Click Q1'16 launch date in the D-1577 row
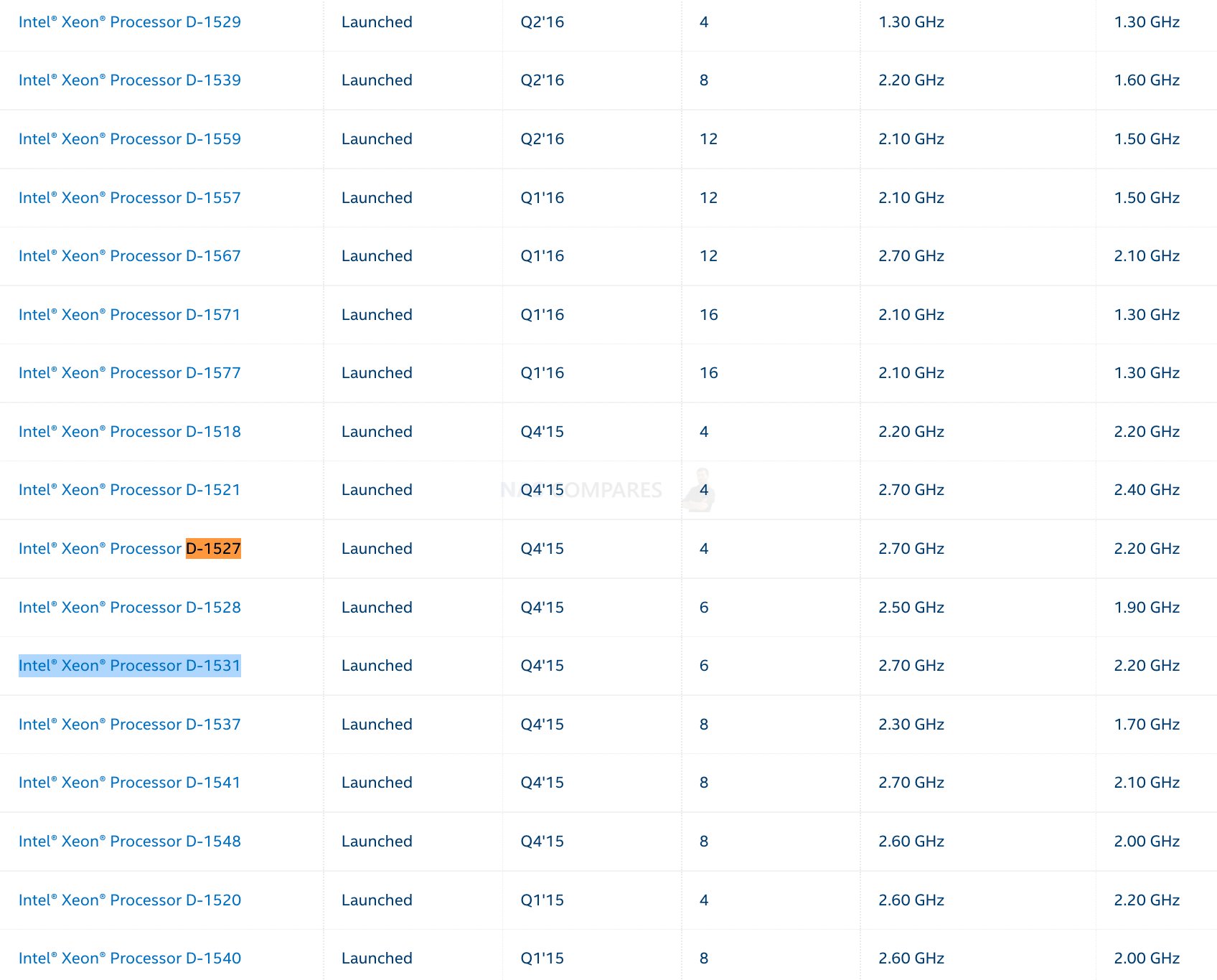 click(542, 373)
